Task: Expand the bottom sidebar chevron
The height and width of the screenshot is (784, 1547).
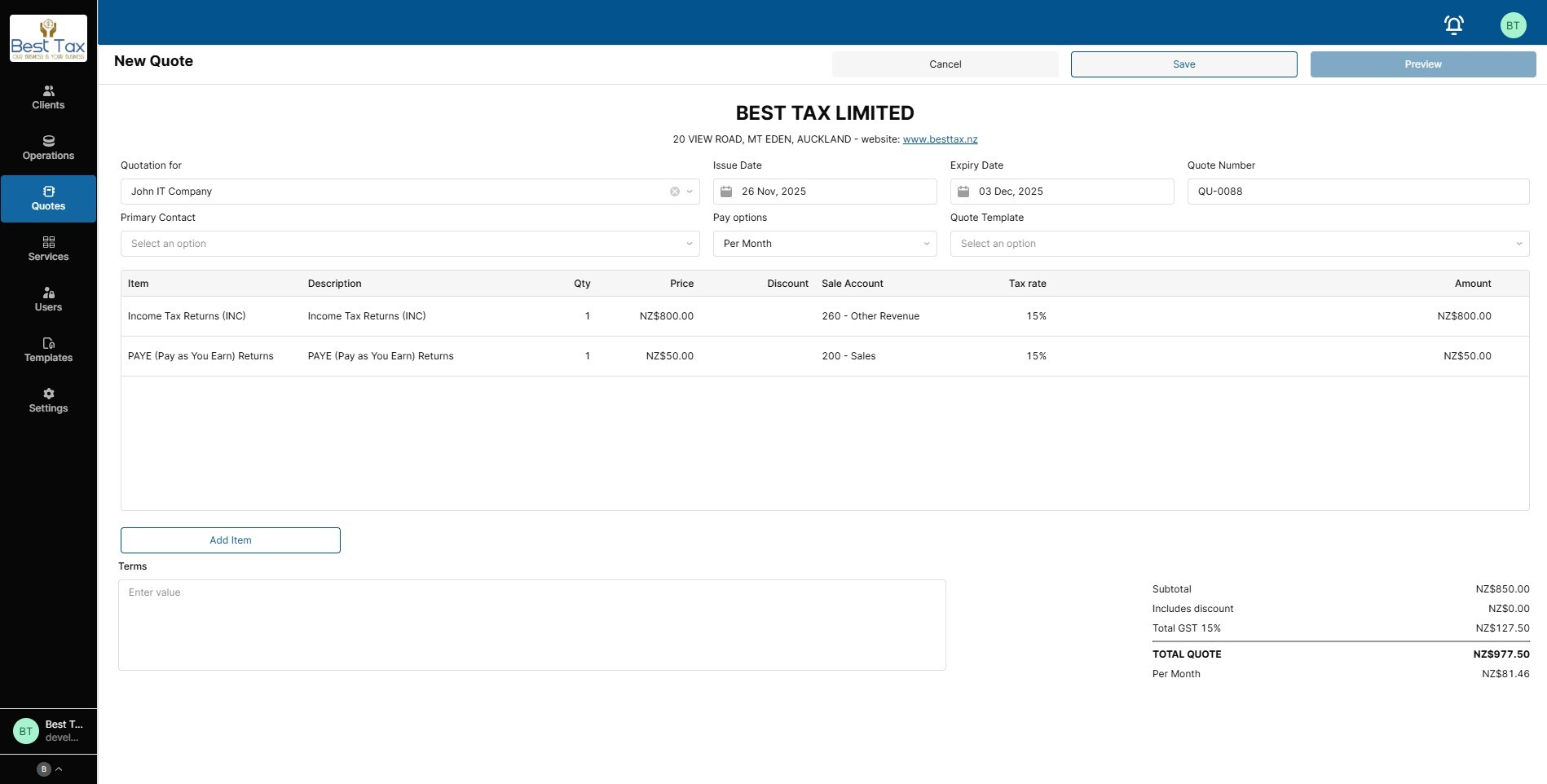Action: (59, 769)
